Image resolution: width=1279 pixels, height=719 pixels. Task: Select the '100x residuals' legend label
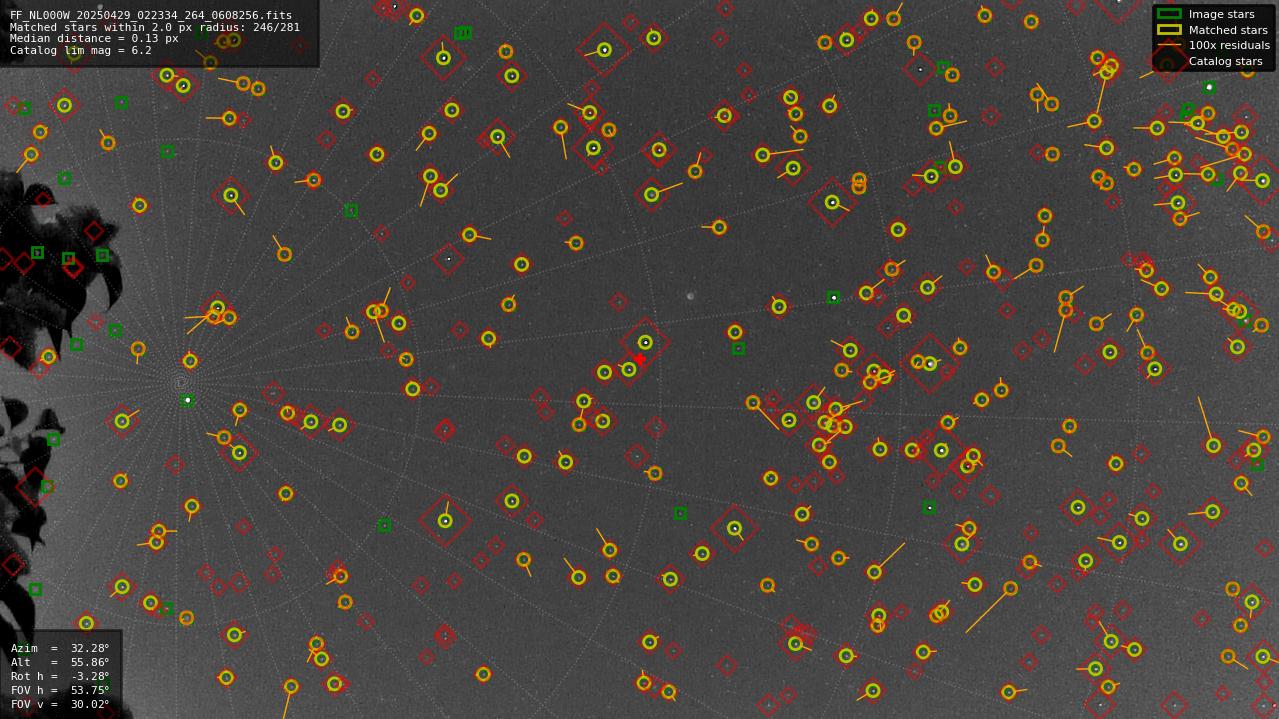coord(1229,45)
